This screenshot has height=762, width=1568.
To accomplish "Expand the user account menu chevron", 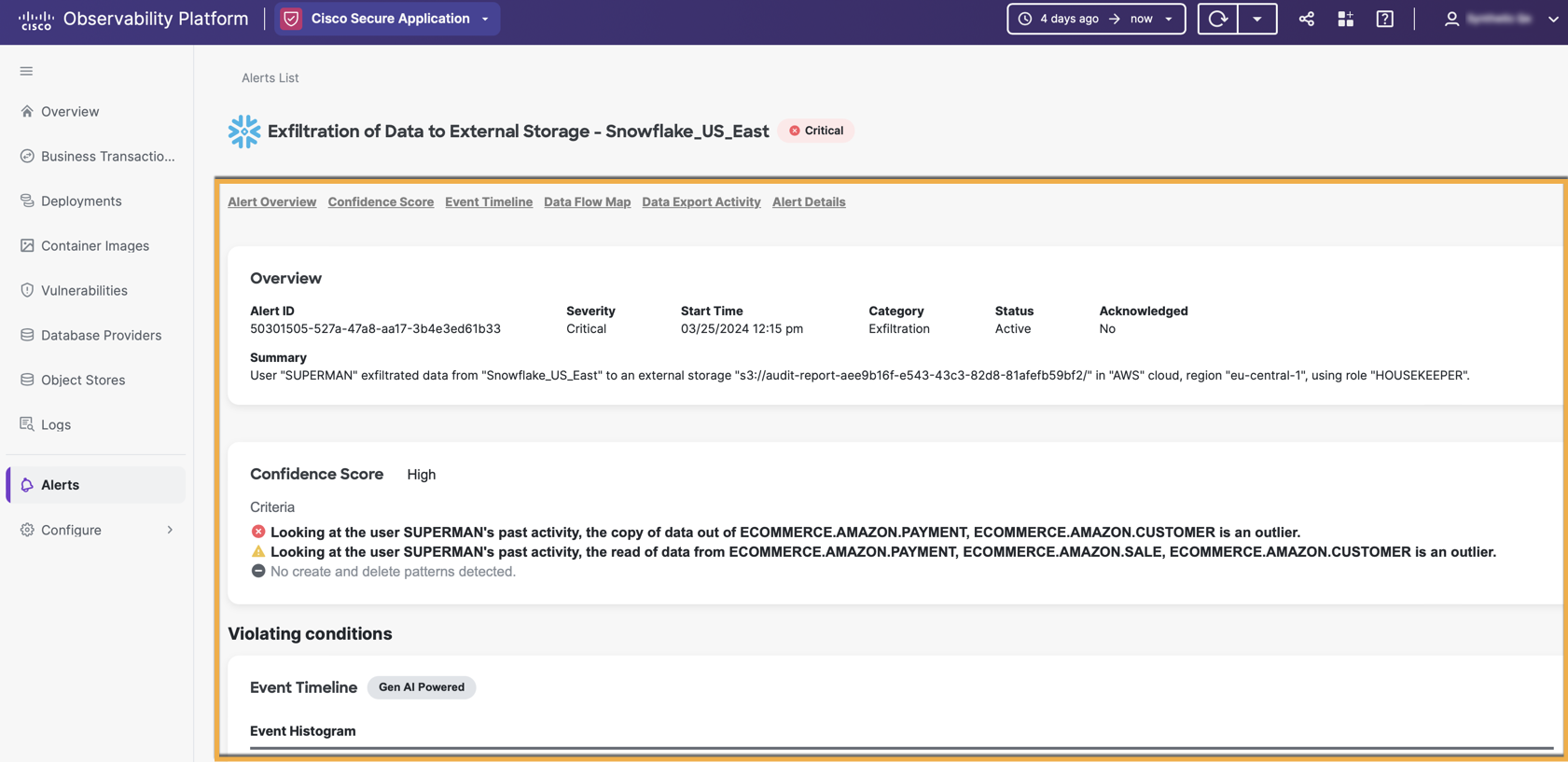I will (1553, 19).
